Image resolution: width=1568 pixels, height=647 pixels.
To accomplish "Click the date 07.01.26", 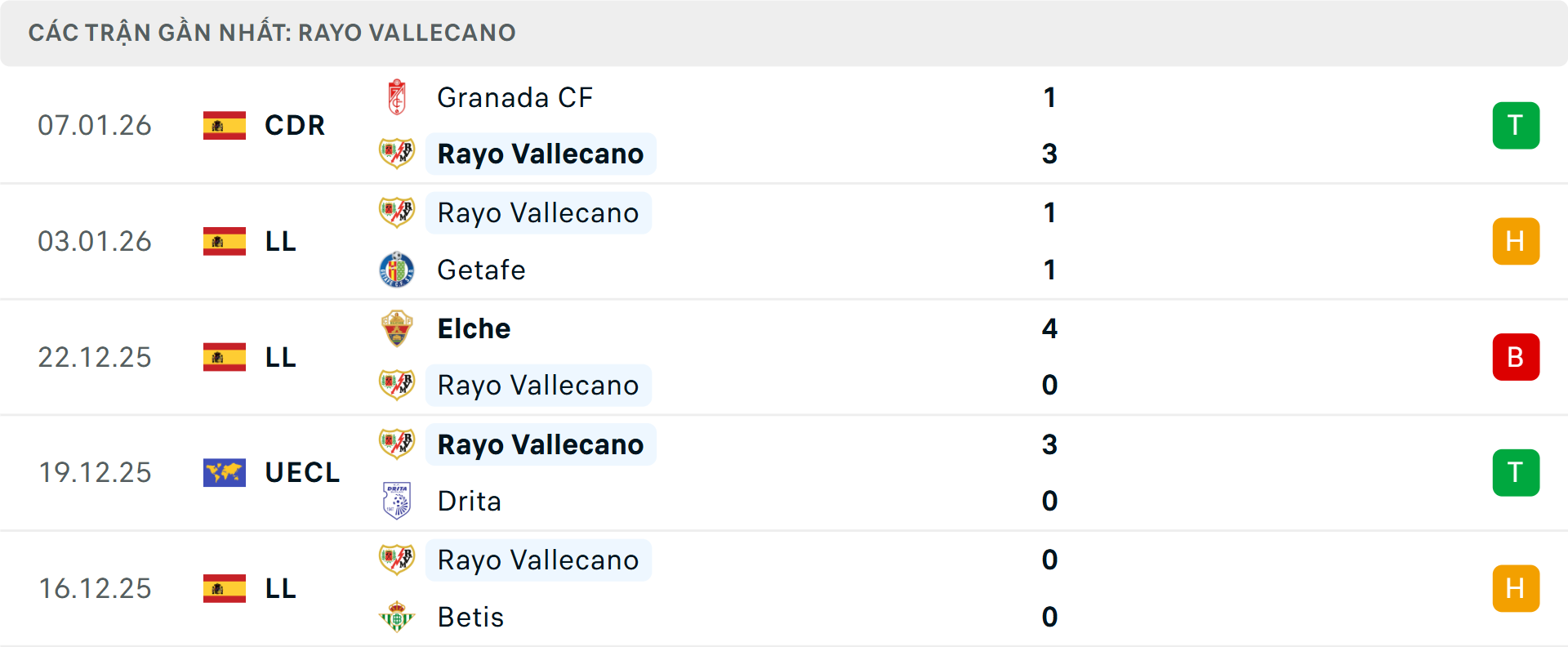I will [x=95, y=125].
